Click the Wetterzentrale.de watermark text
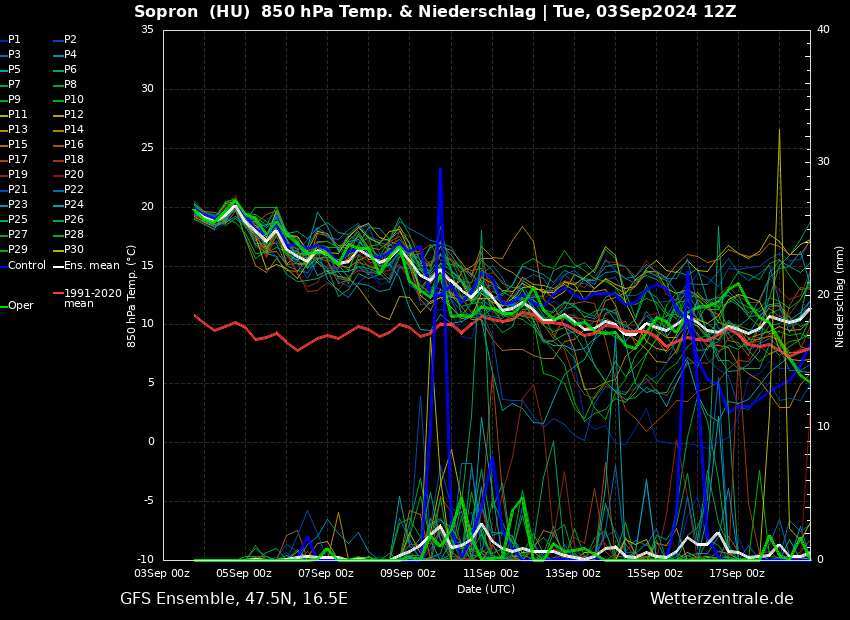Screen dimensions: 850x620 coord(721,599)
